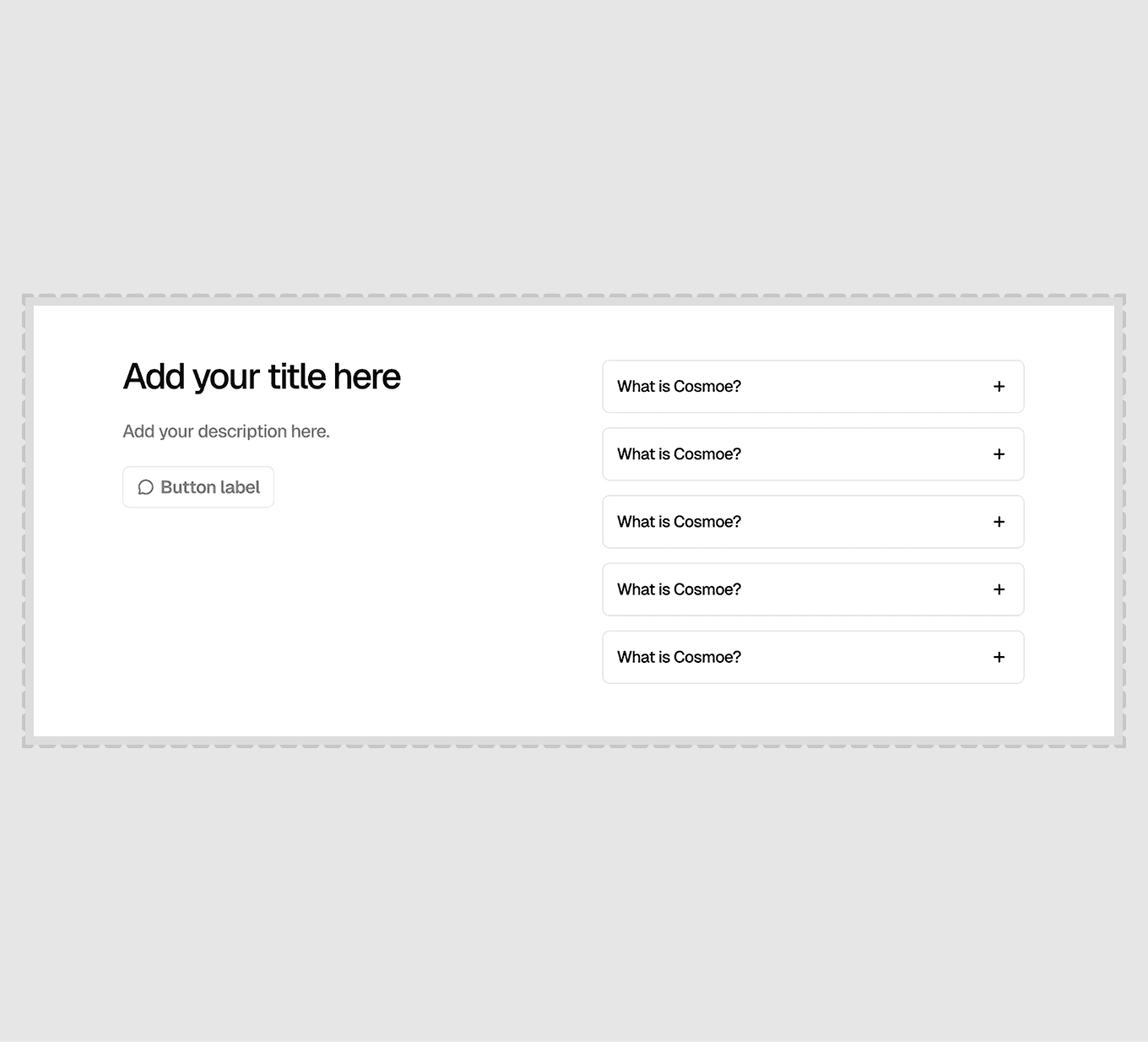Expand the third "What is Cosmoe?" accordion text
This screenshot has height=1042, width=1148.
click(679, 522)
